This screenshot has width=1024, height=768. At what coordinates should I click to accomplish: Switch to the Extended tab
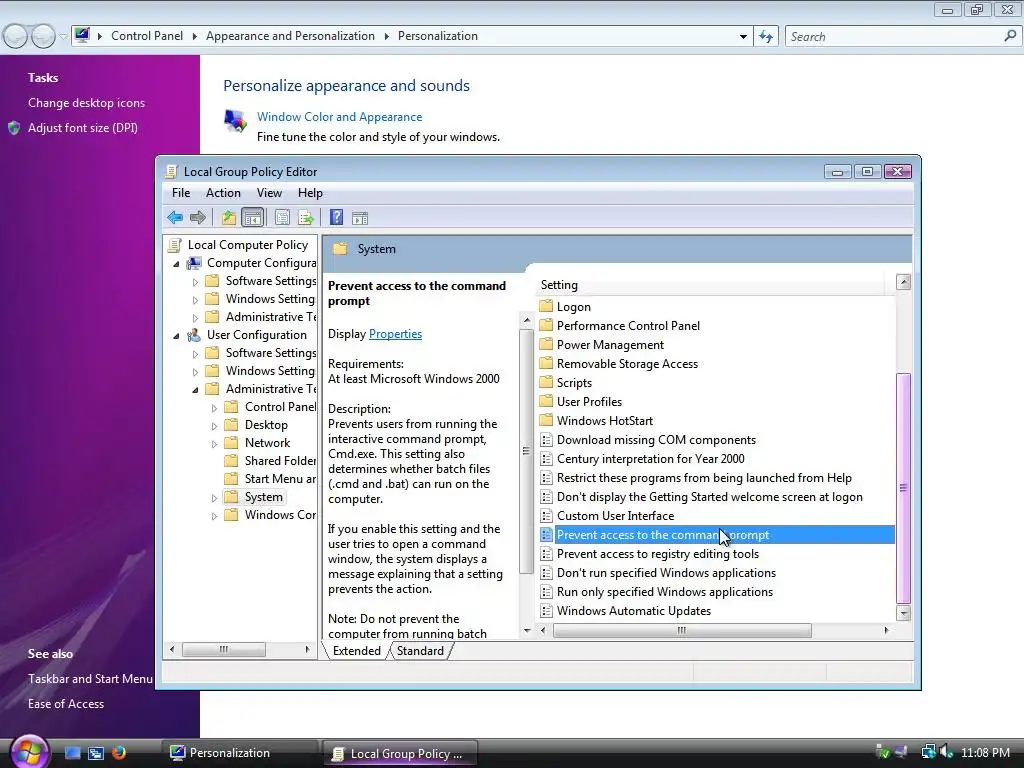[x=357, y=650]
